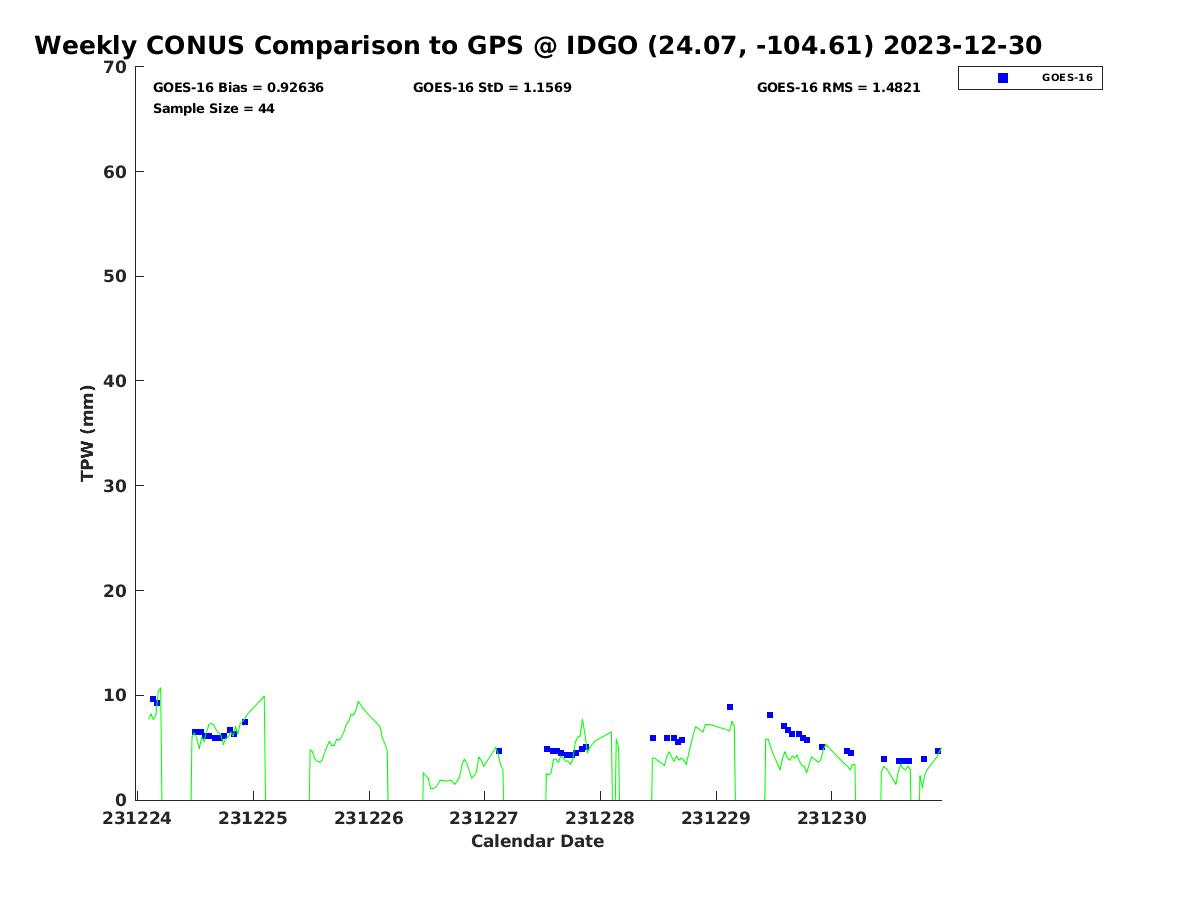Click the 231226 x-axis tick label

(369, 819)
